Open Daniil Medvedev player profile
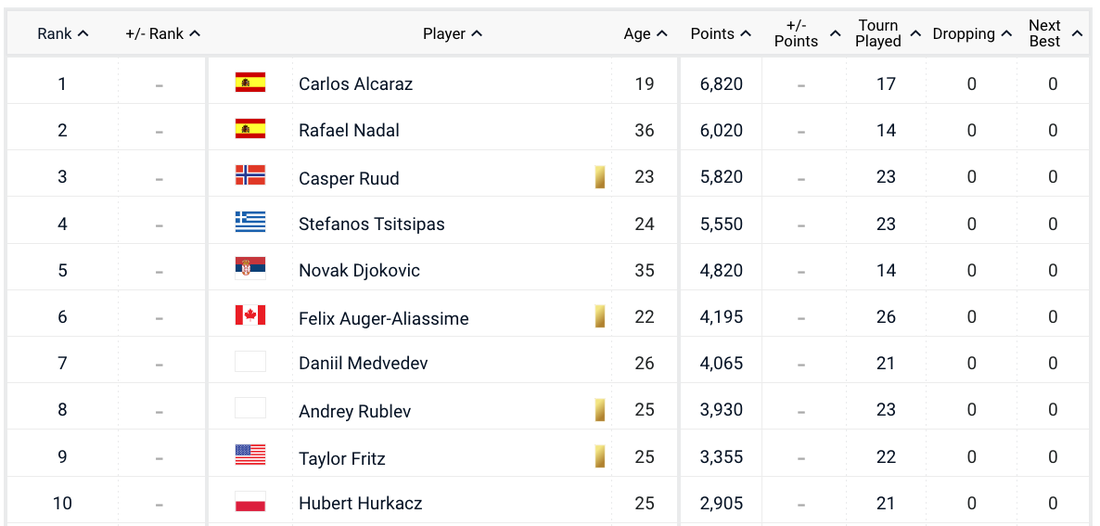Viewport: 1100px width, 526px height. tap(363, 363)
